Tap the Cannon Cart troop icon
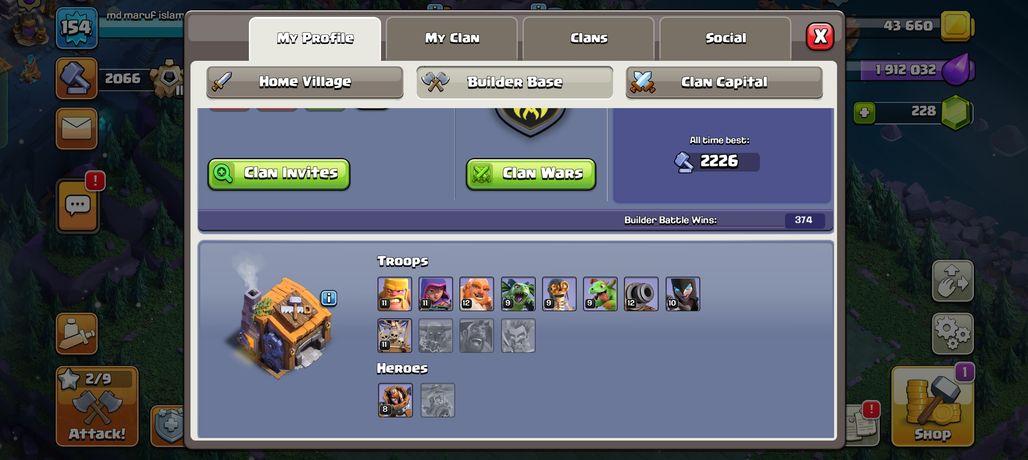1028x460 pixels. click(x=641, y=294)
